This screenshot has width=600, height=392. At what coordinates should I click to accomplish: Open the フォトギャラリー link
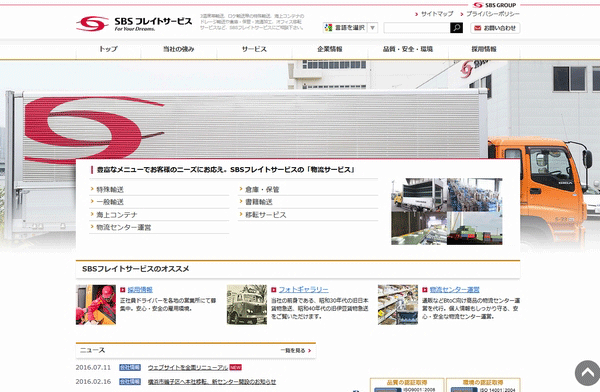tap(303, 290)
